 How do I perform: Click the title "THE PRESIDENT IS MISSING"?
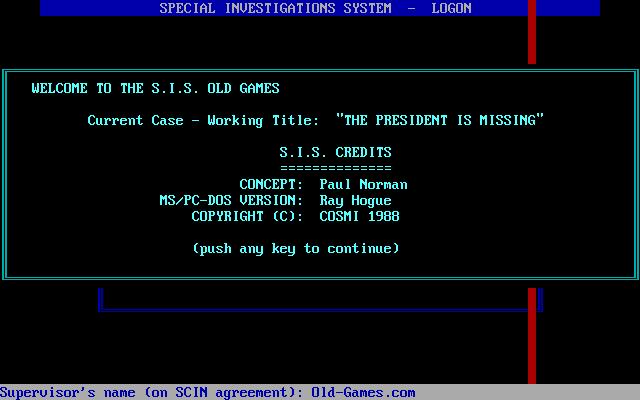tap(440, 120)
